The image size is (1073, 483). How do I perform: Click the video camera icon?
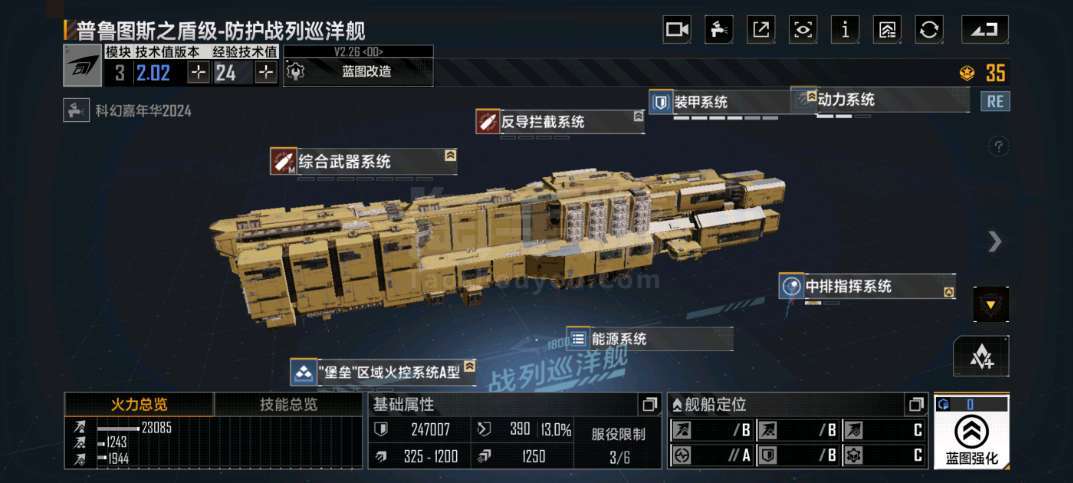click(x=676, y=29)
